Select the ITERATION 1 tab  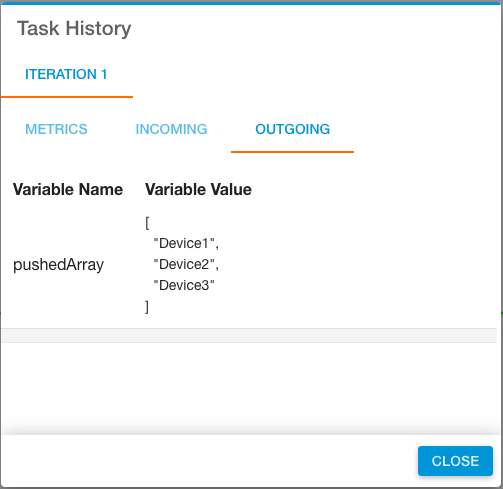[x=66, y=74]
